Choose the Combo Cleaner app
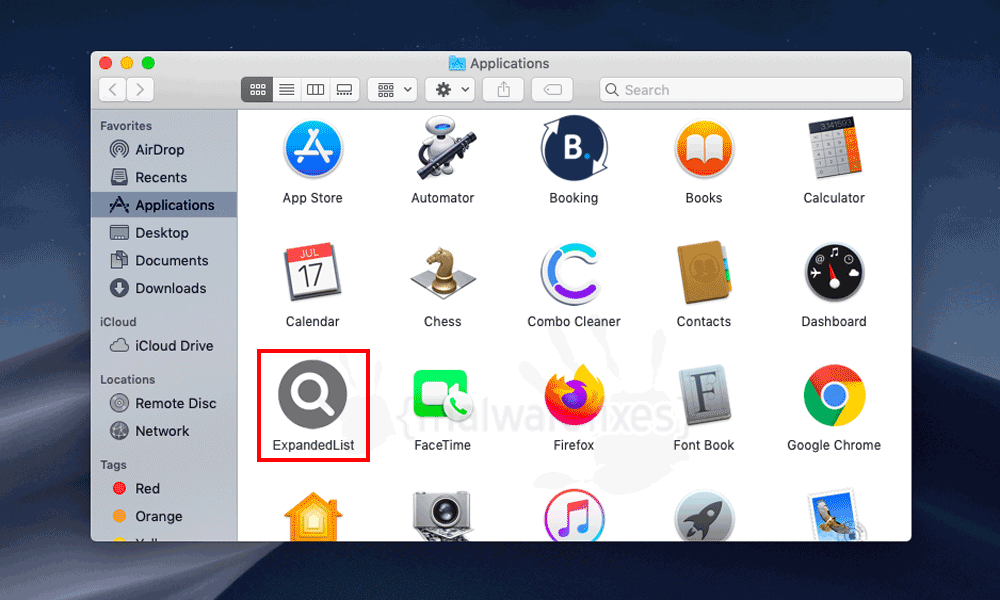The height and width of the screenshot is (600, 1000). coord(573,274)
